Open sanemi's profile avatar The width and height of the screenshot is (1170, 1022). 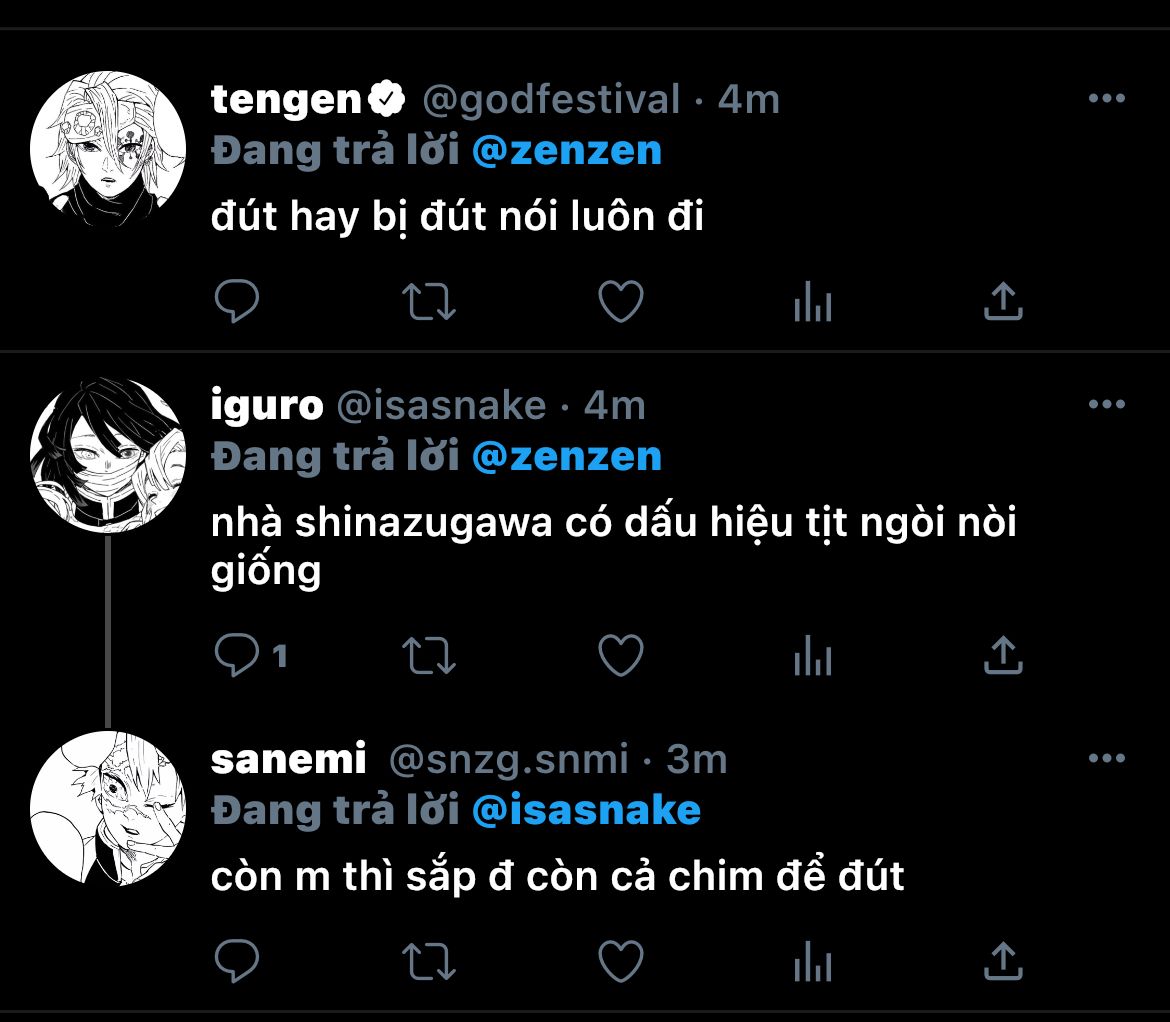[x=108, y=809]
